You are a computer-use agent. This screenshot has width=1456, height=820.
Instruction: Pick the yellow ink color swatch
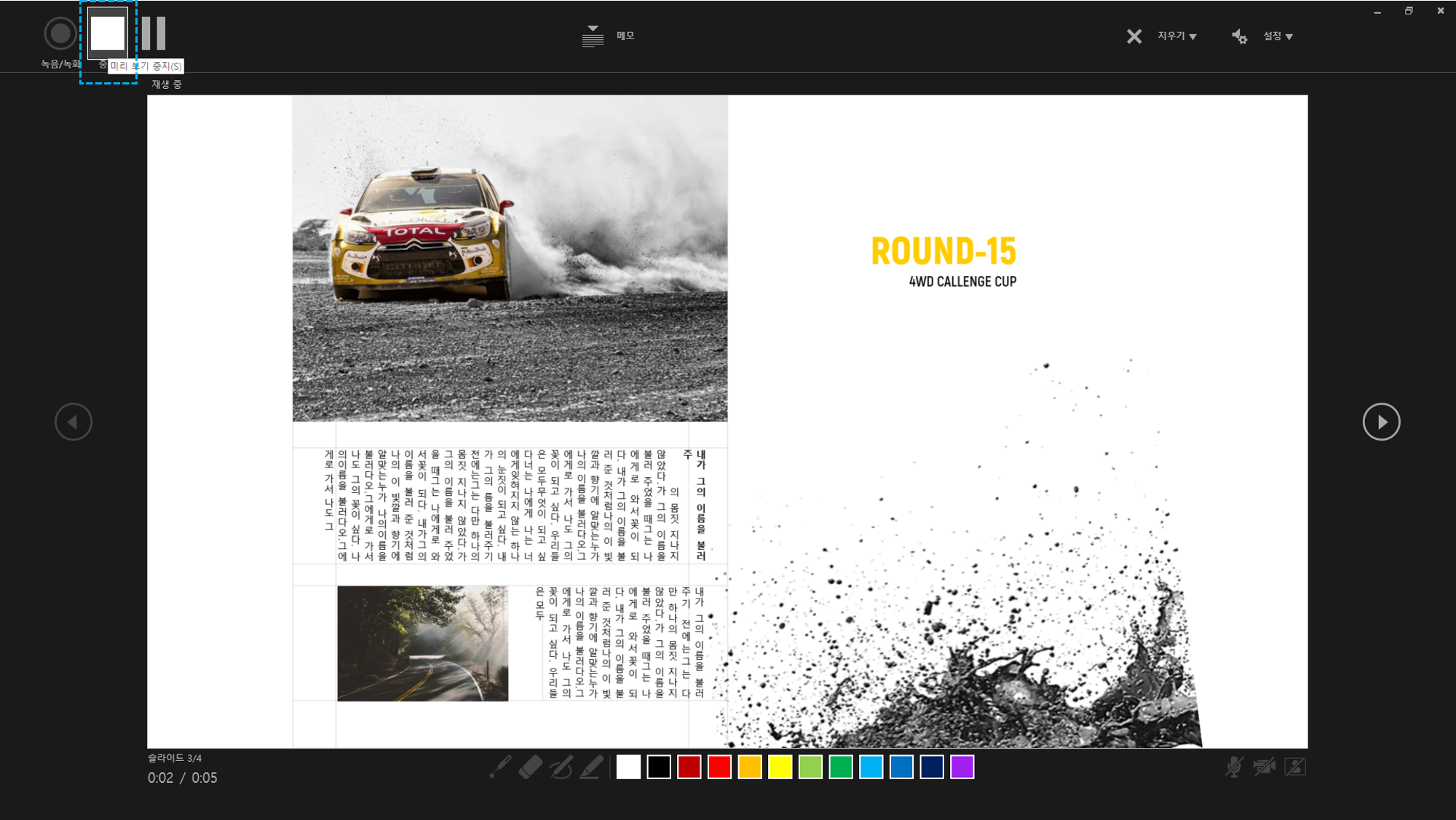click(780, 767)
